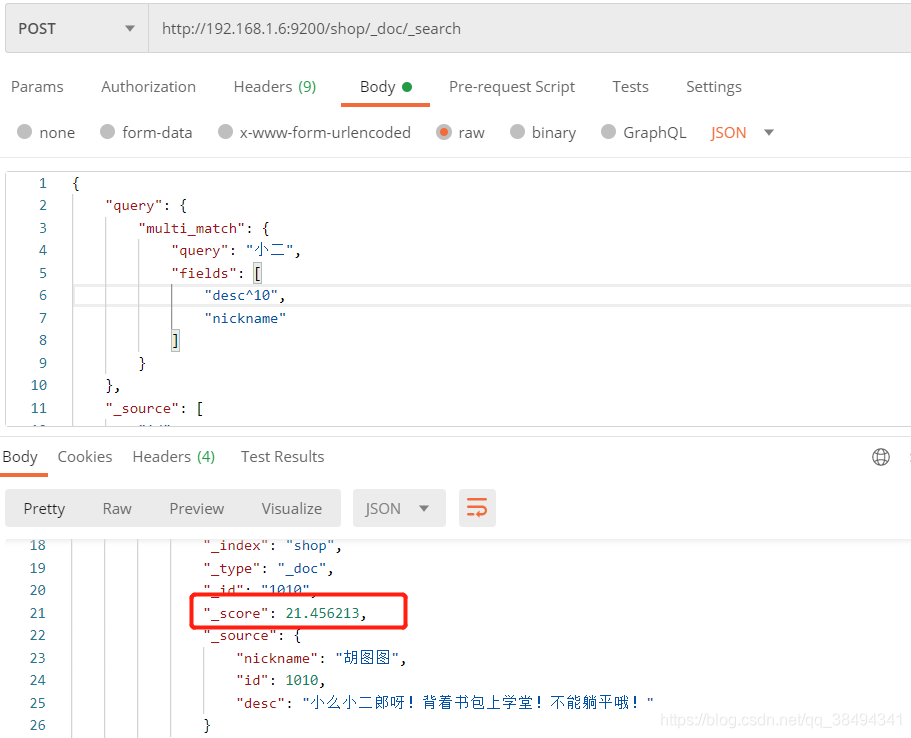Open the Authorization tab

coord(148,87)
